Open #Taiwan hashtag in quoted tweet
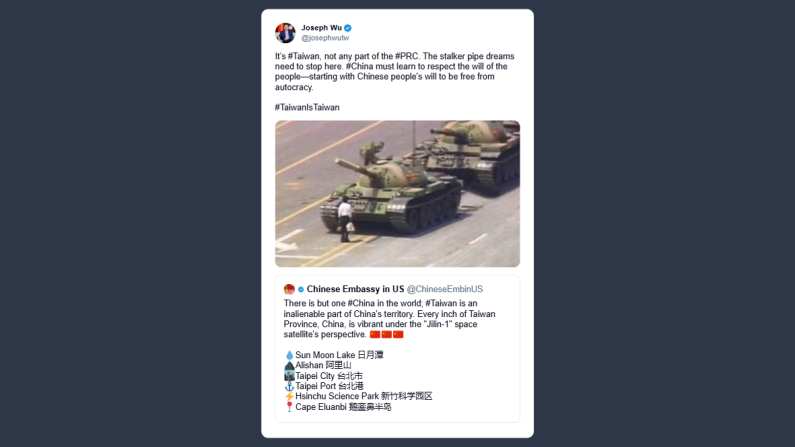 [x=441, y=303]
